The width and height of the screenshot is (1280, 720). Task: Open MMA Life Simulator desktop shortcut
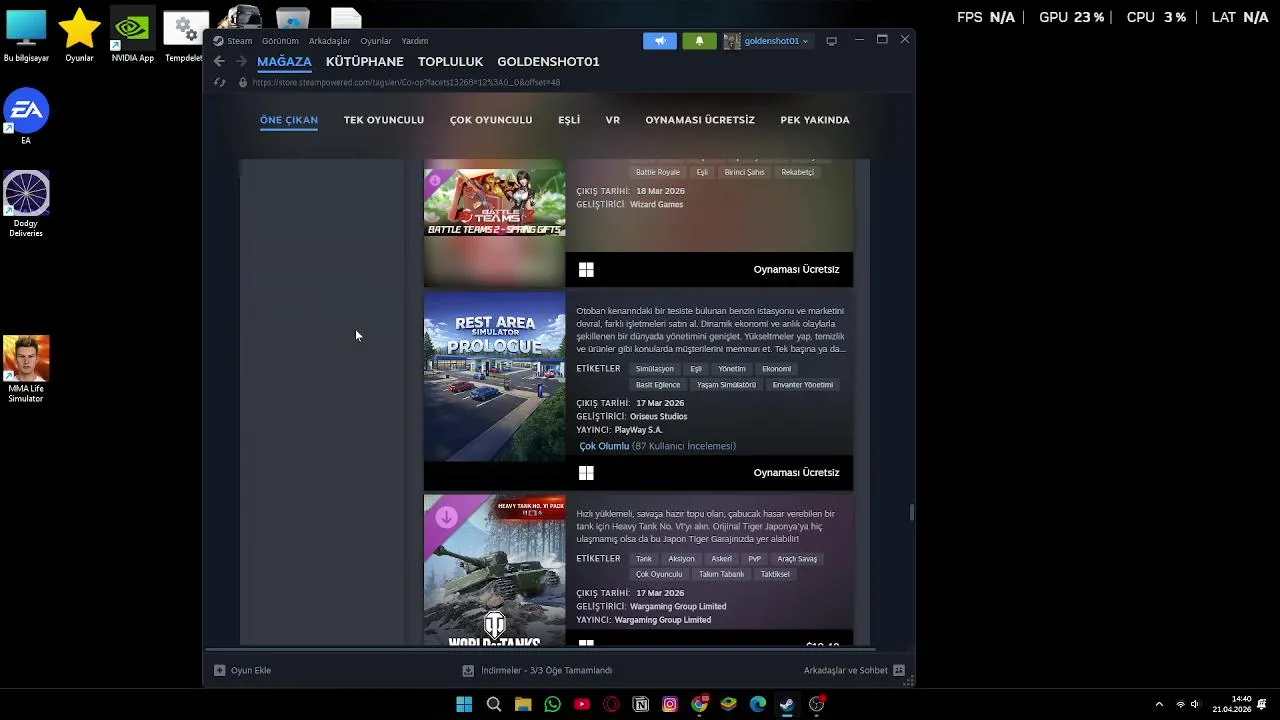click(x=26, y=370)
